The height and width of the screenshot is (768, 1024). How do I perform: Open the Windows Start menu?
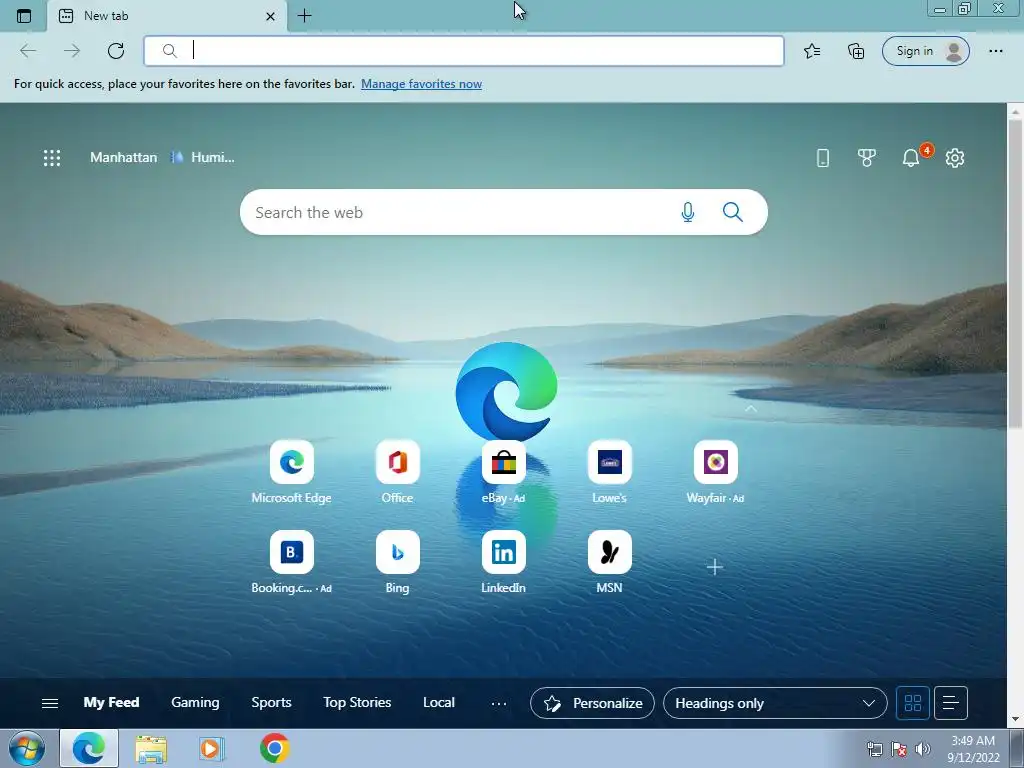click(26, 748)
